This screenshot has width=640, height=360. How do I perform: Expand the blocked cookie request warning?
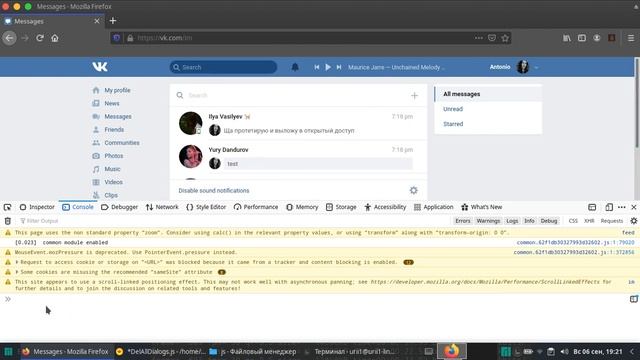[x=17, y=262]
